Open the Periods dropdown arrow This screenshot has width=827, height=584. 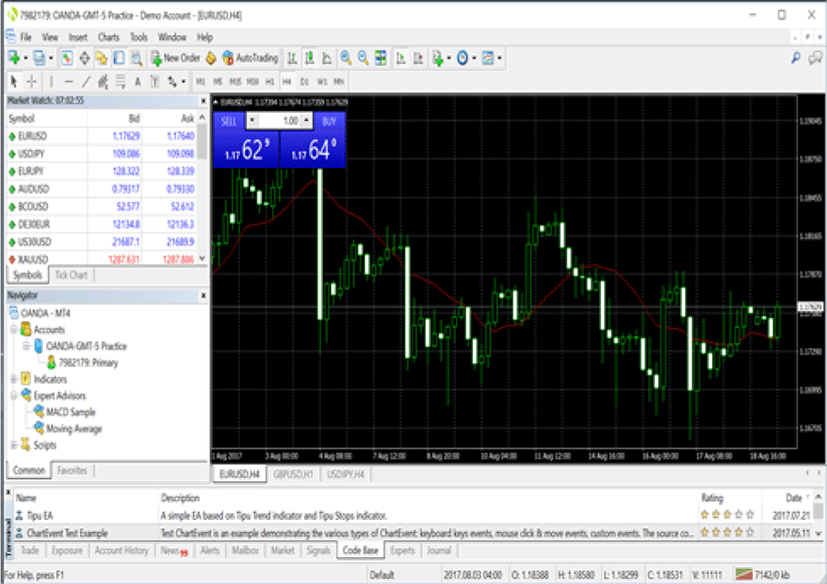point(474,58)
